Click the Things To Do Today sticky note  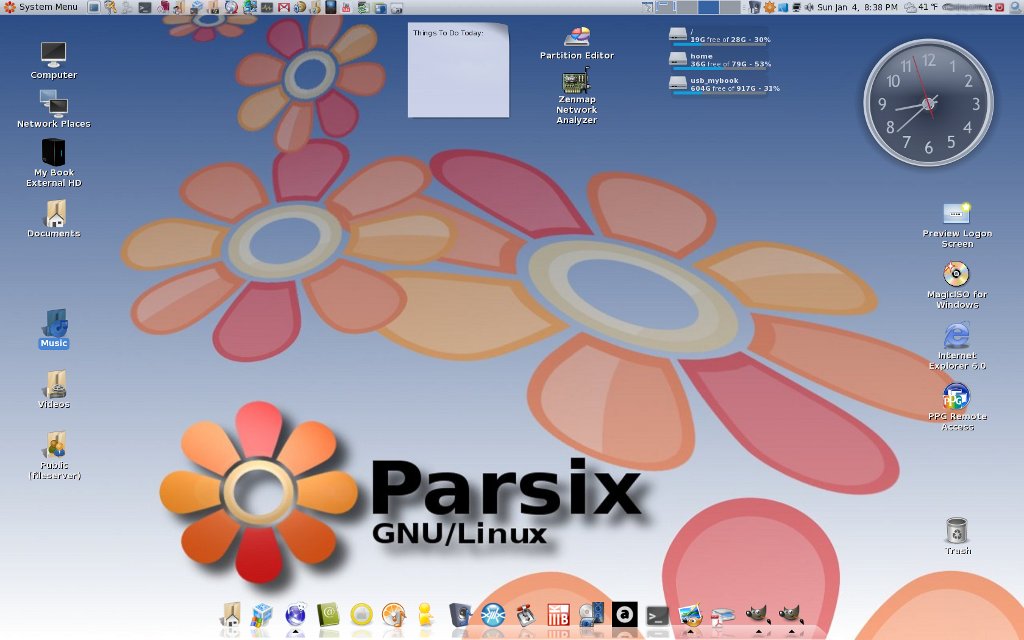click(458, 71)
